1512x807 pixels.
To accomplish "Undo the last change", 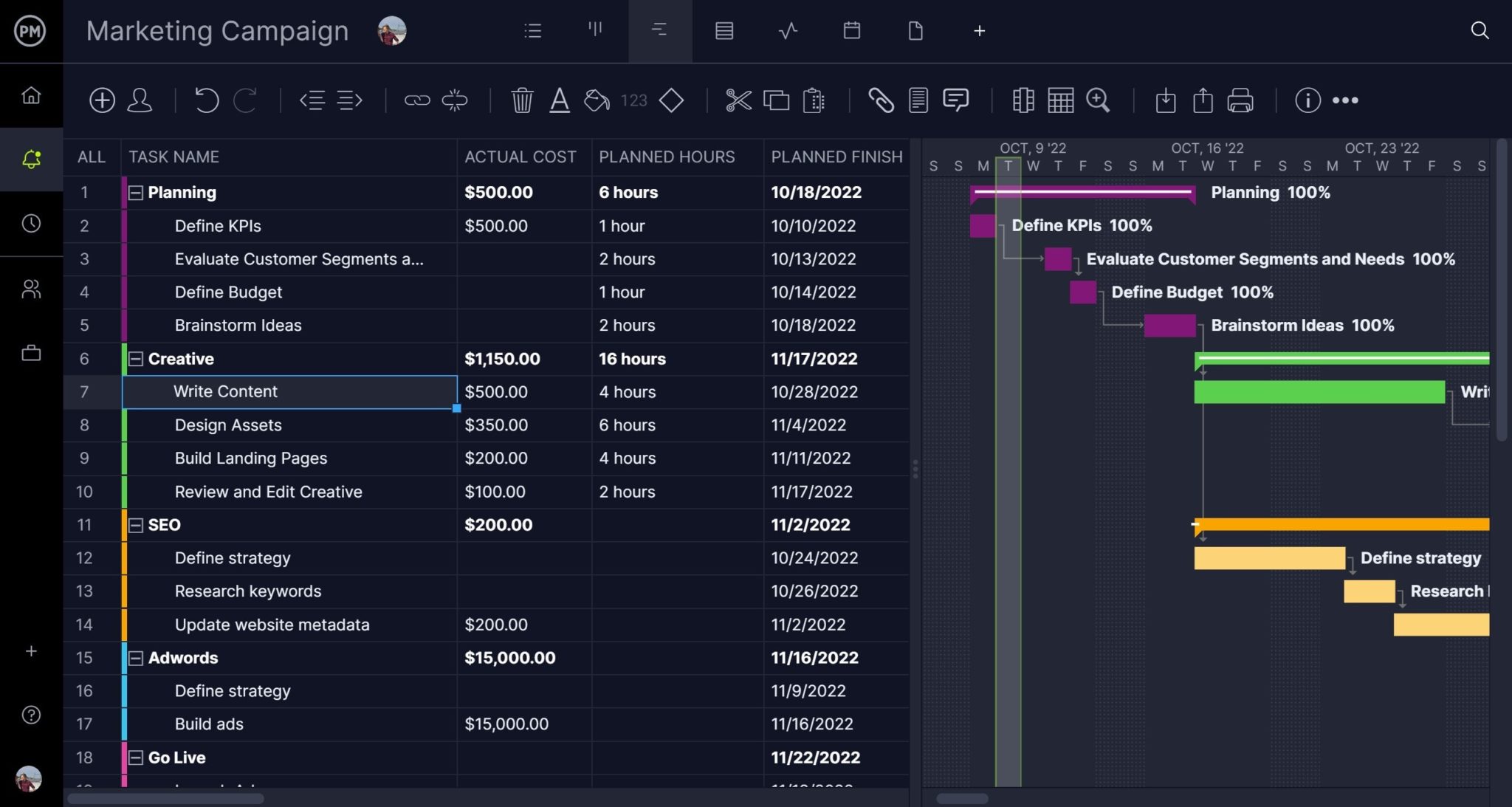I will [x=206, y=100].
